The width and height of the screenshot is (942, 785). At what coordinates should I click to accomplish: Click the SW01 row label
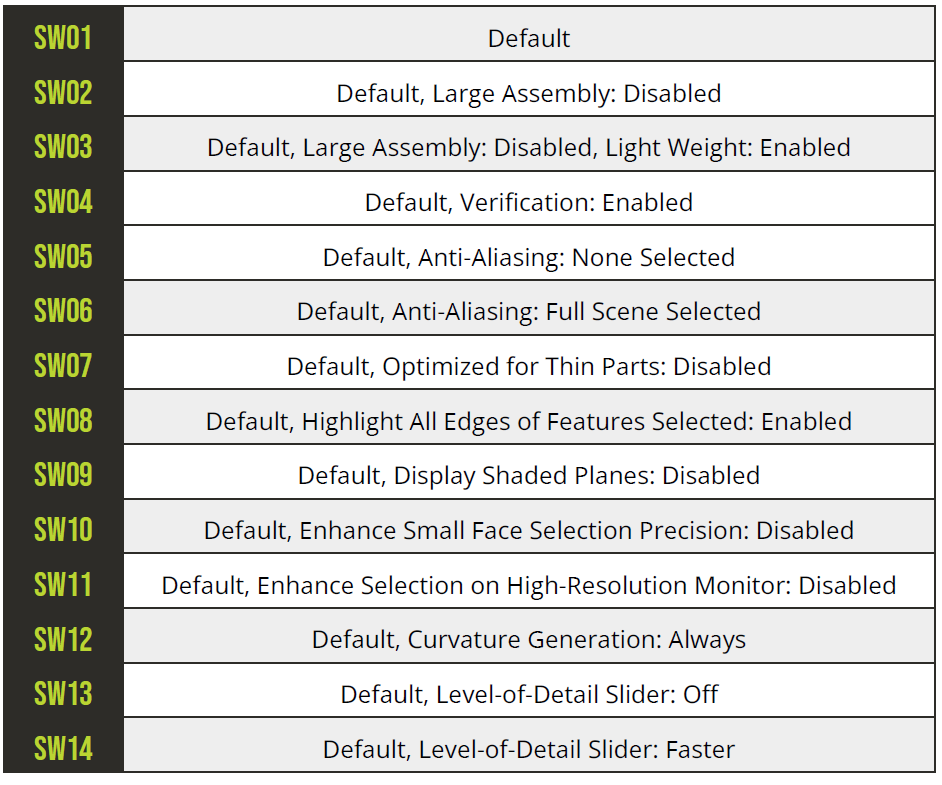coord(63,38)
